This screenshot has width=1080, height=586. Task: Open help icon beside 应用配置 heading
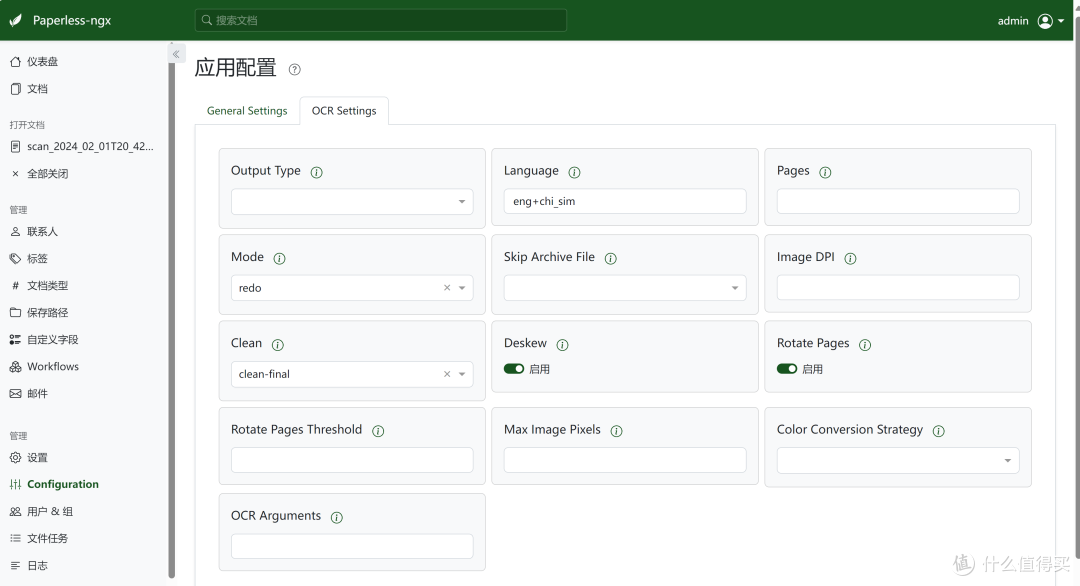tap(295, 70)
